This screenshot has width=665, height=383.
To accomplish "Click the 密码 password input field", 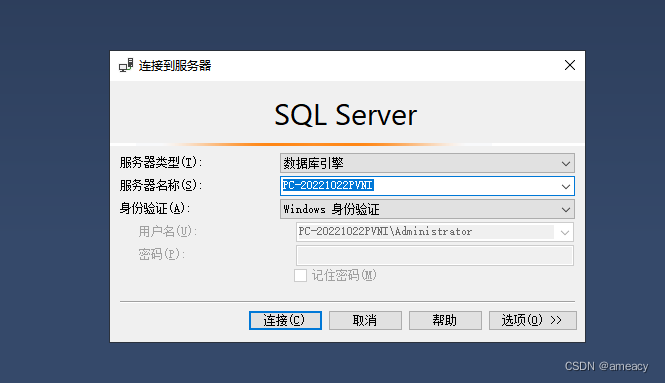I will (x=435, y=255).
